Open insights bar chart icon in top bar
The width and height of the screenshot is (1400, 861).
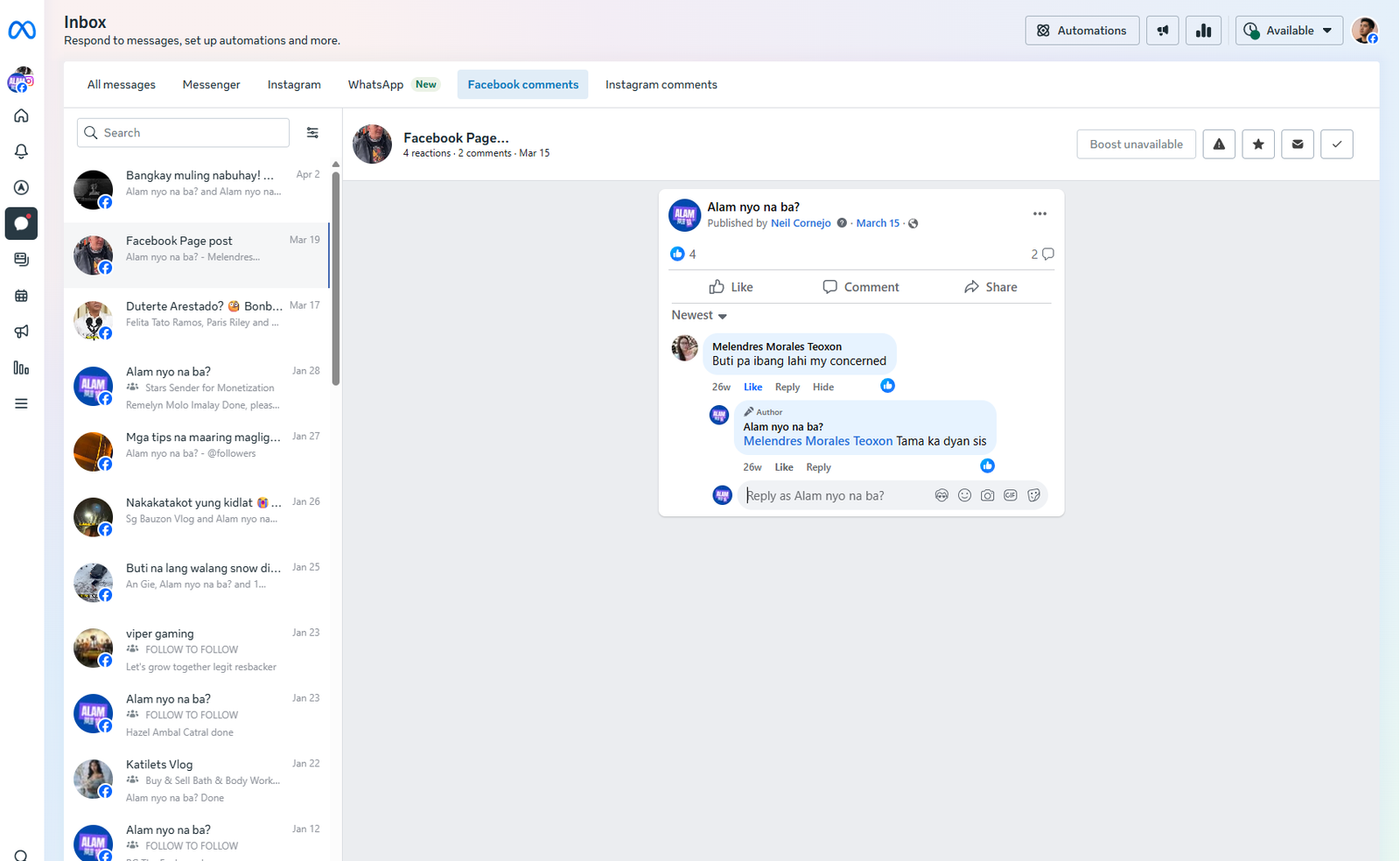1203,31
